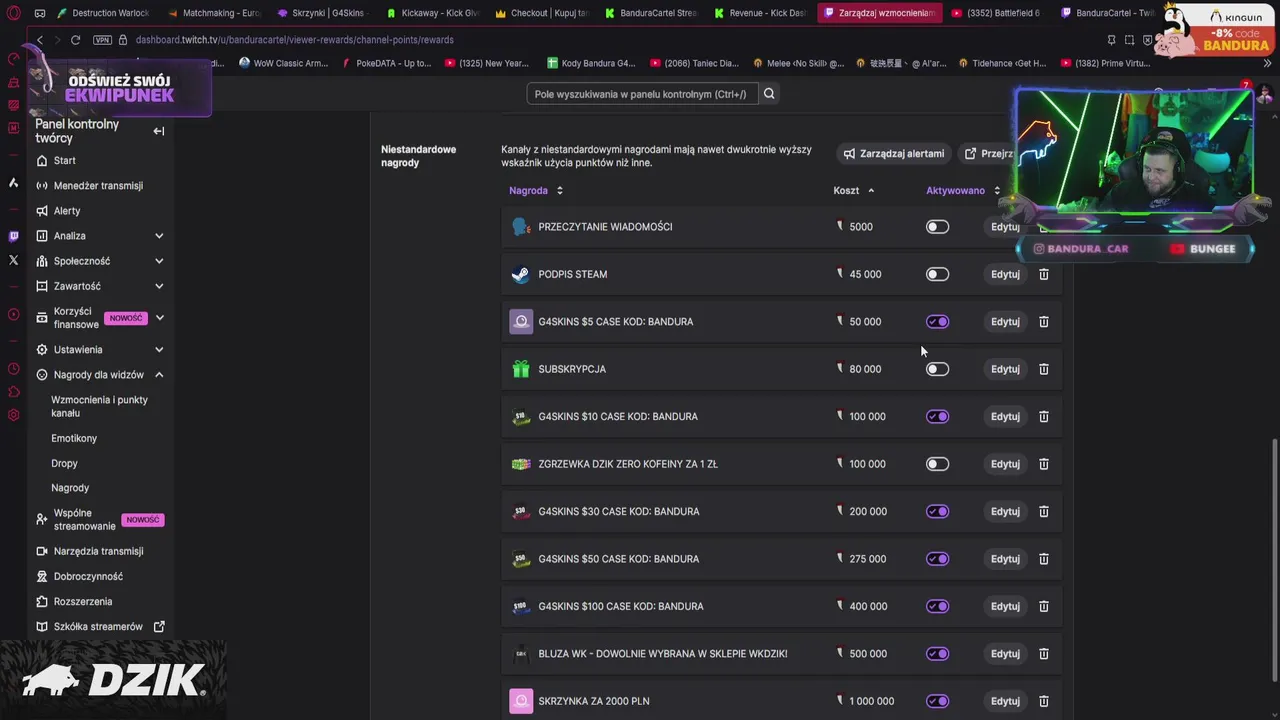
Task: Enable PODPIS STEAM reward toggle
Action: [937, 274]
